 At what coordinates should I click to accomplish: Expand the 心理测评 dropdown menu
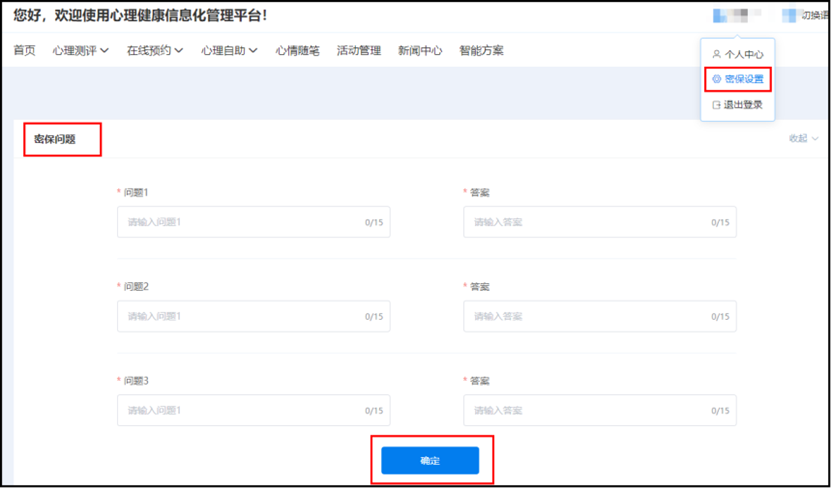(x=81, y=51)
